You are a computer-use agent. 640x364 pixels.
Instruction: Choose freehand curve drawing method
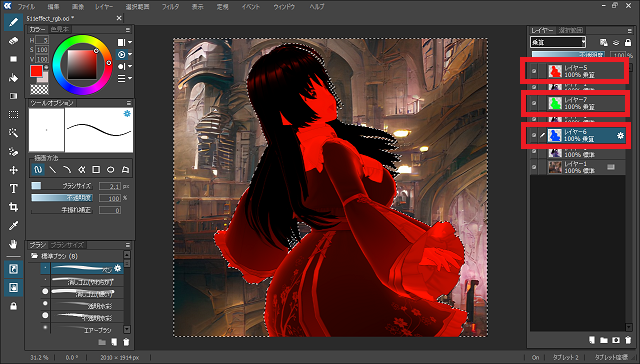(x=38, y=169)
